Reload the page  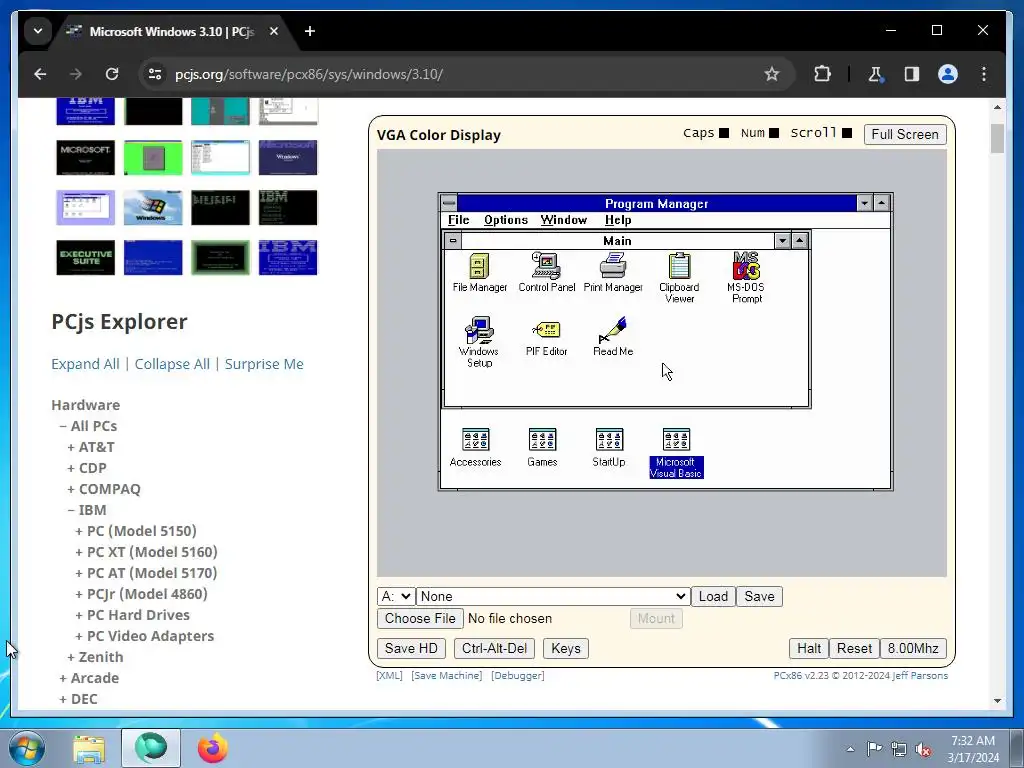tap(112, 74)
